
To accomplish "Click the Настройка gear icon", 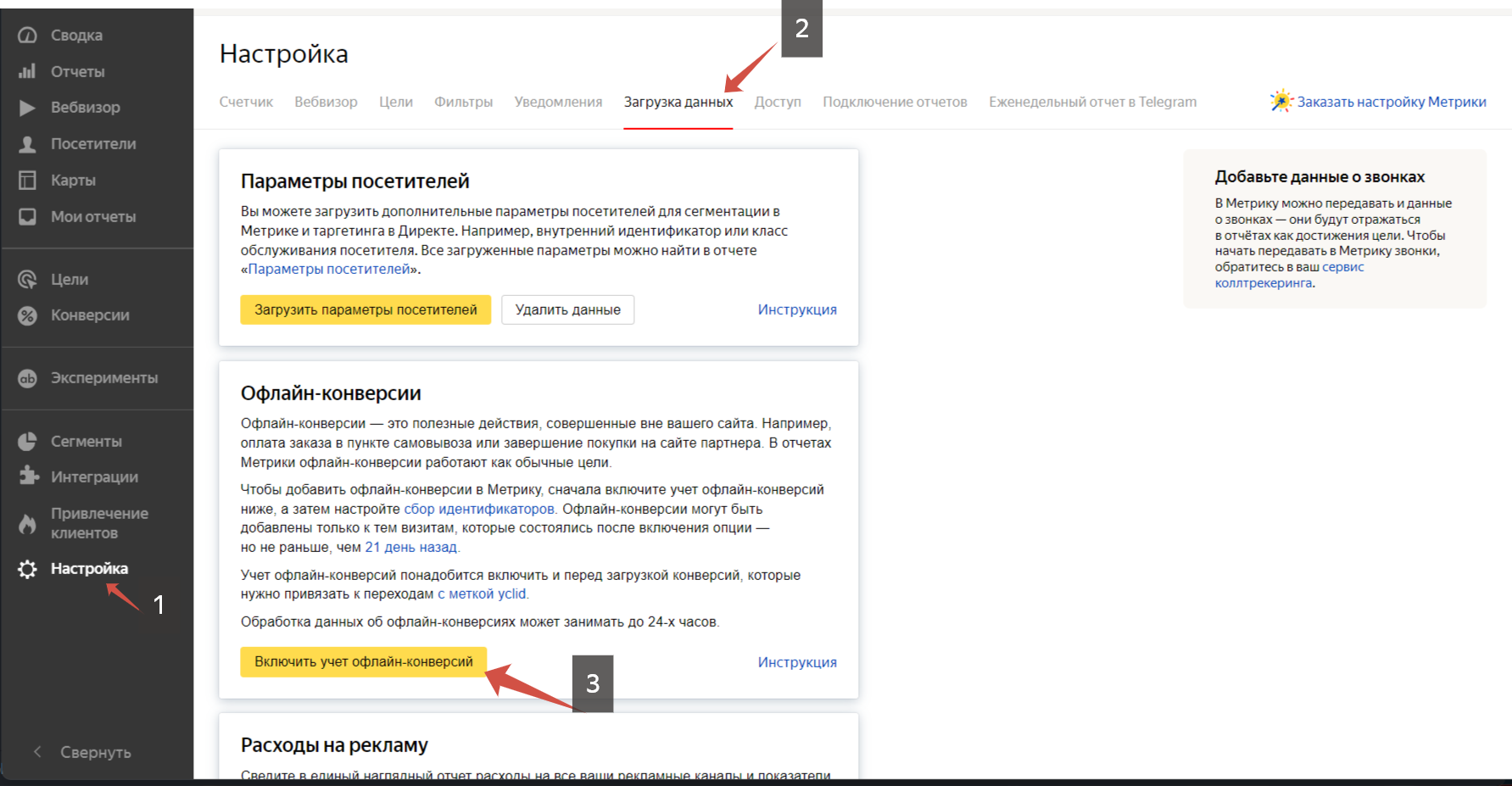I will [x=27, y=569].
